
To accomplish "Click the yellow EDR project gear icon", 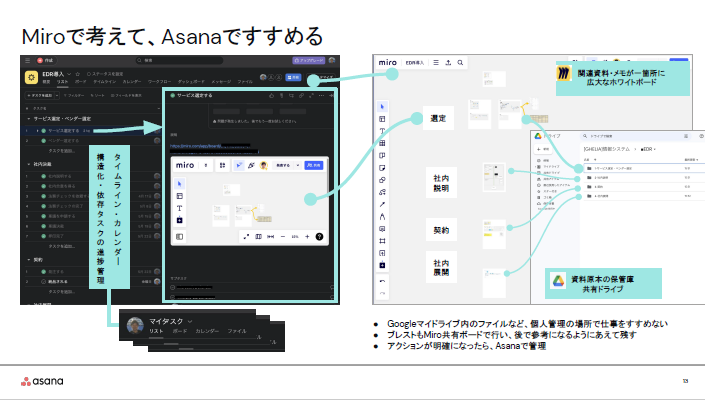I will [31, 77].
